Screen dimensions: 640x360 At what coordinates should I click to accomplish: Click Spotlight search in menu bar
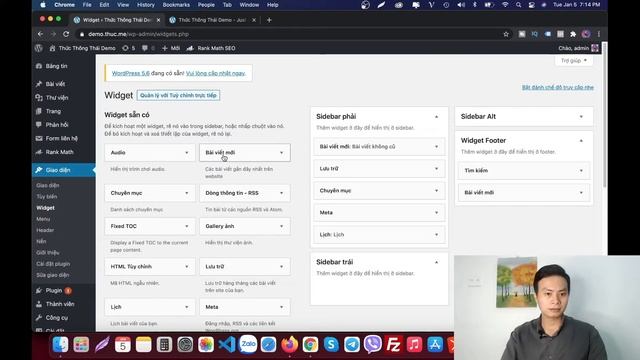click(518, 5)
